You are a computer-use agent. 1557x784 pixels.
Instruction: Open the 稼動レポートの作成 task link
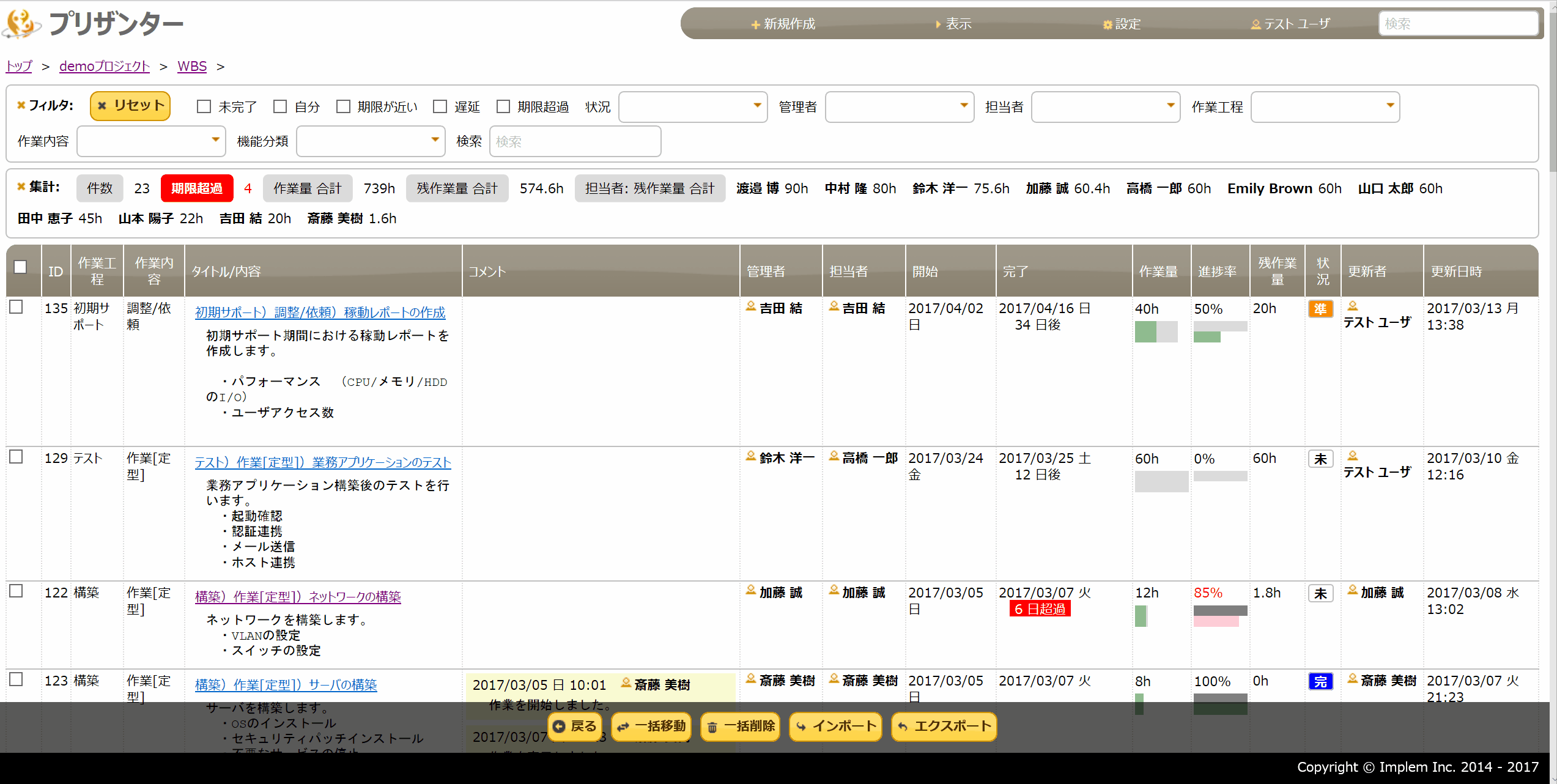320,312
